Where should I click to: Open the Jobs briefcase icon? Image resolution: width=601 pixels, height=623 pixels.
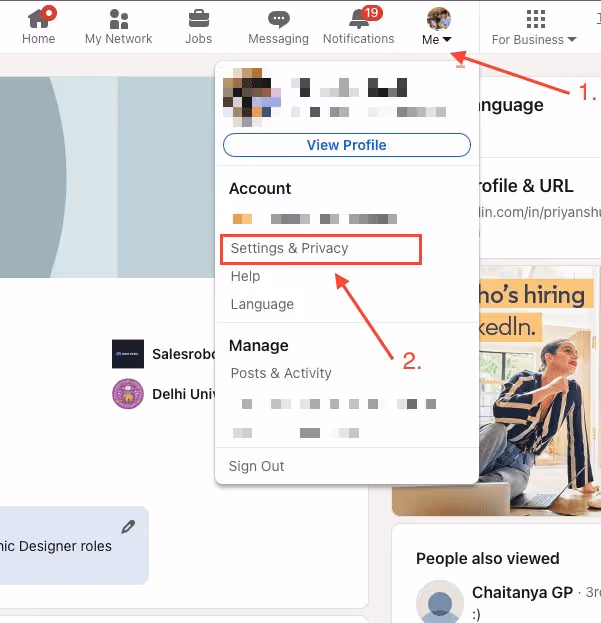(x=199, y=19)
